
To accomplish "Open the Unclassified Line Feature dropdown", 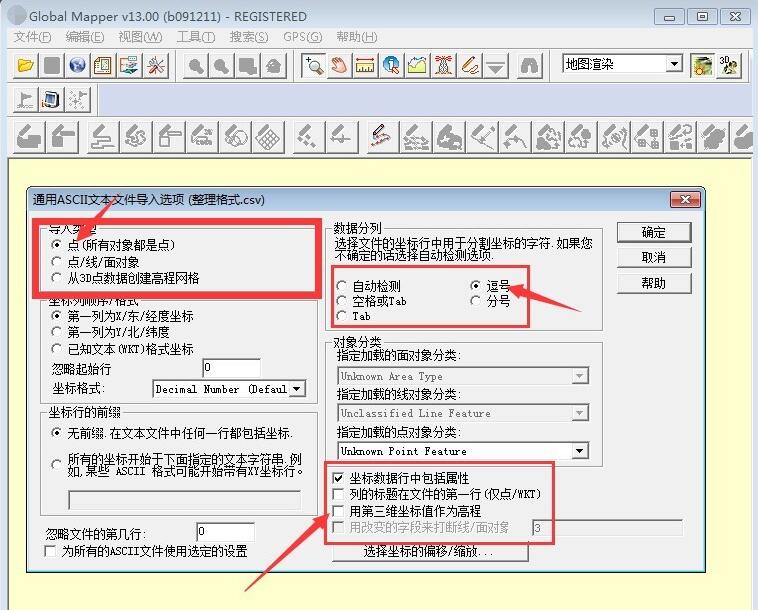I will tap(463, 413).
